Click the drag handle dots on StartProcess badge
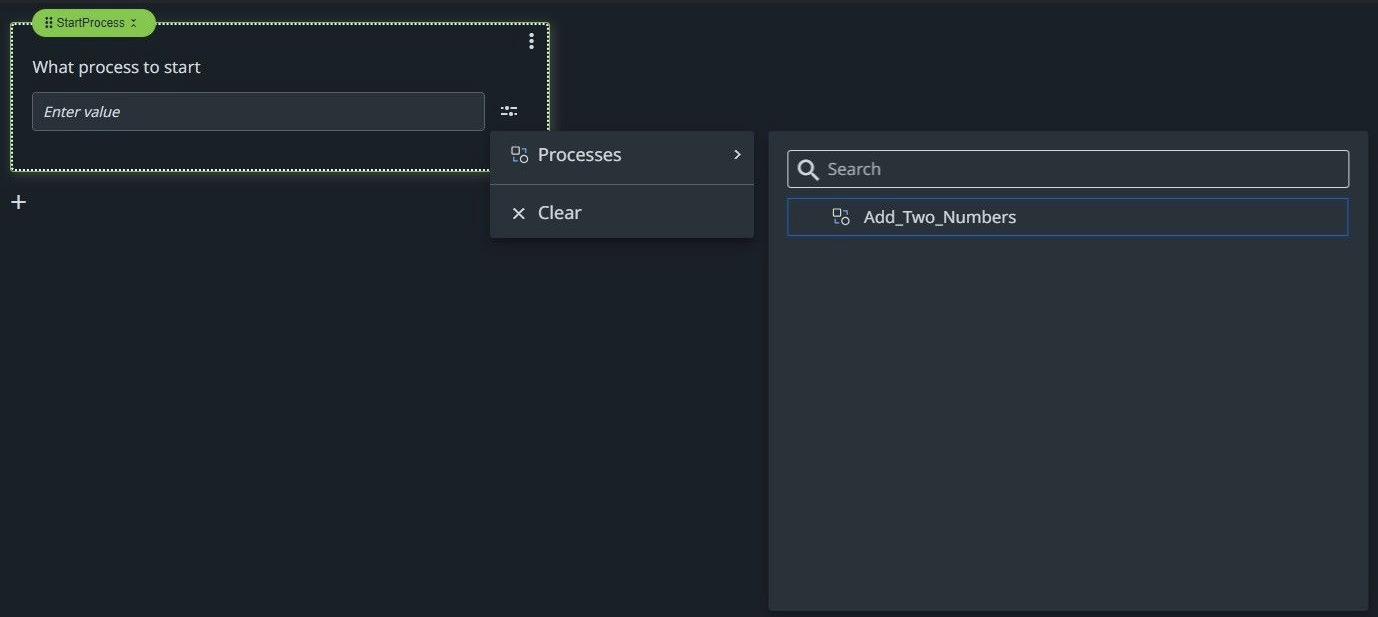 [x=46, y=21]
